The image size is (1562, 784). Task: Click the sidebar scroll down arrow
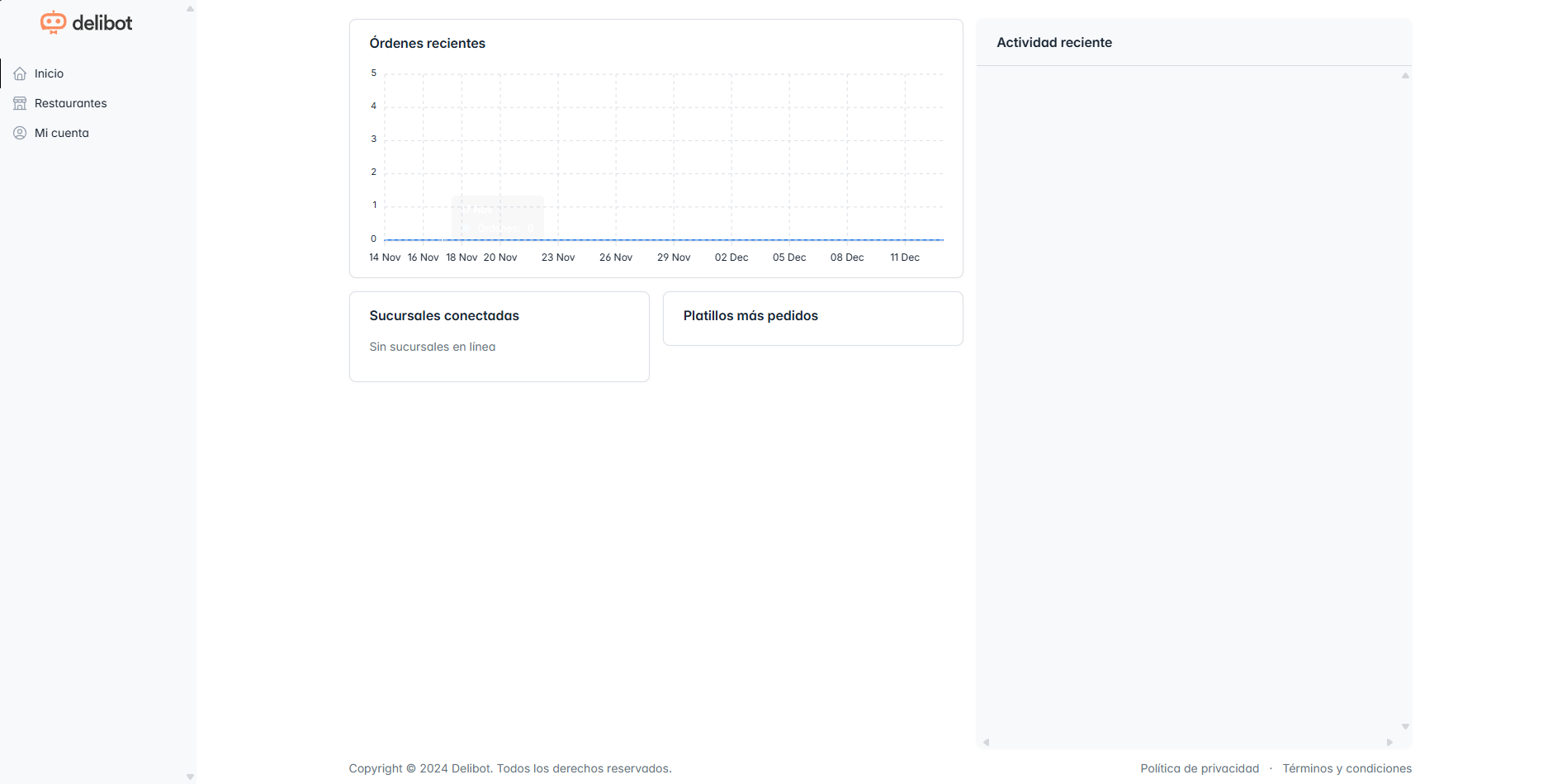coord(190,777)
